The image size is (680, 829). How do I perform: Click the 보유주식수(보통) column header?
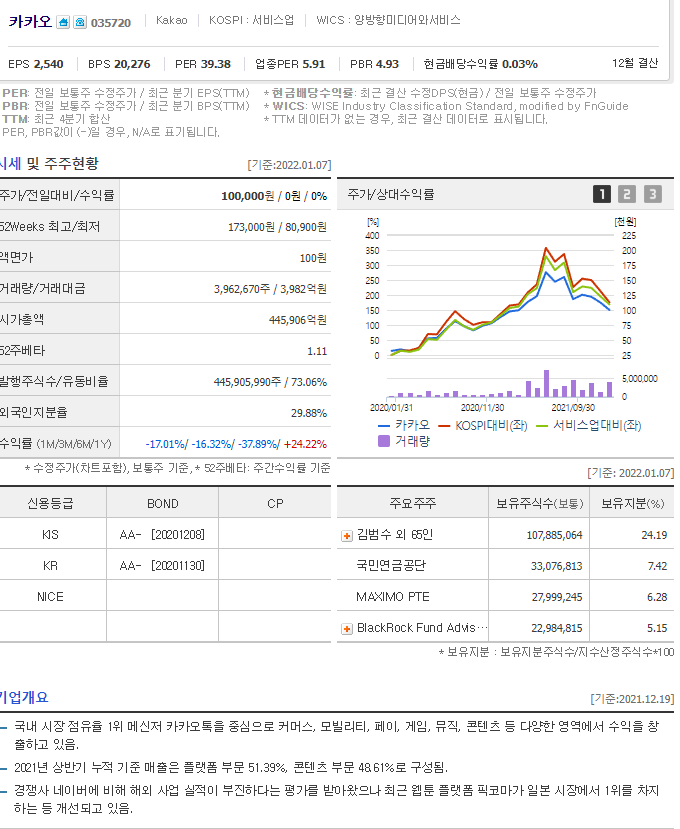(x=539, y=504)
